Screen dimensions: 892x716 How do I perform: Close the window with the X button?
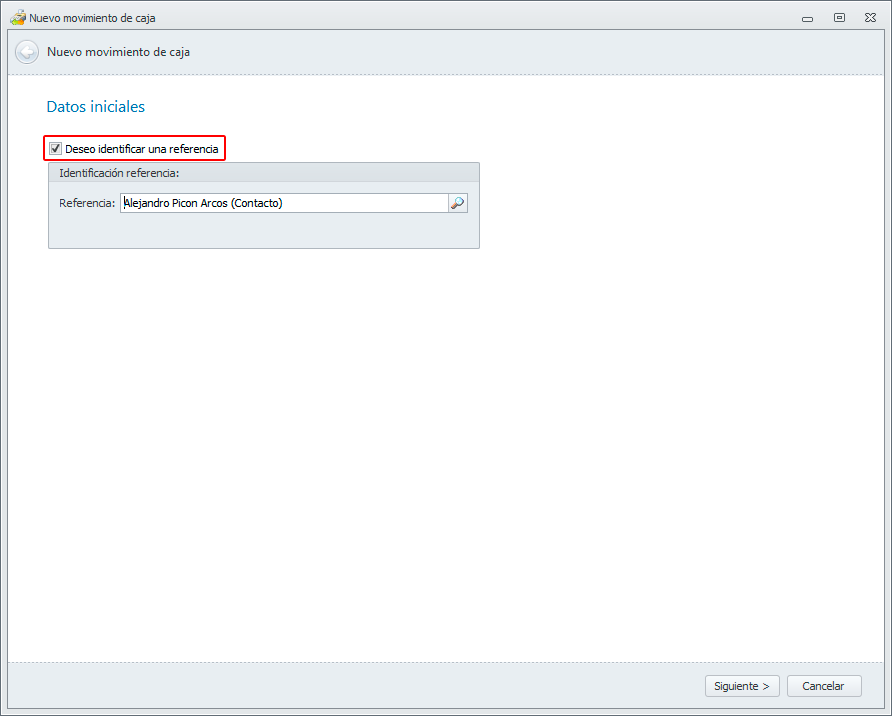[870, 18]
